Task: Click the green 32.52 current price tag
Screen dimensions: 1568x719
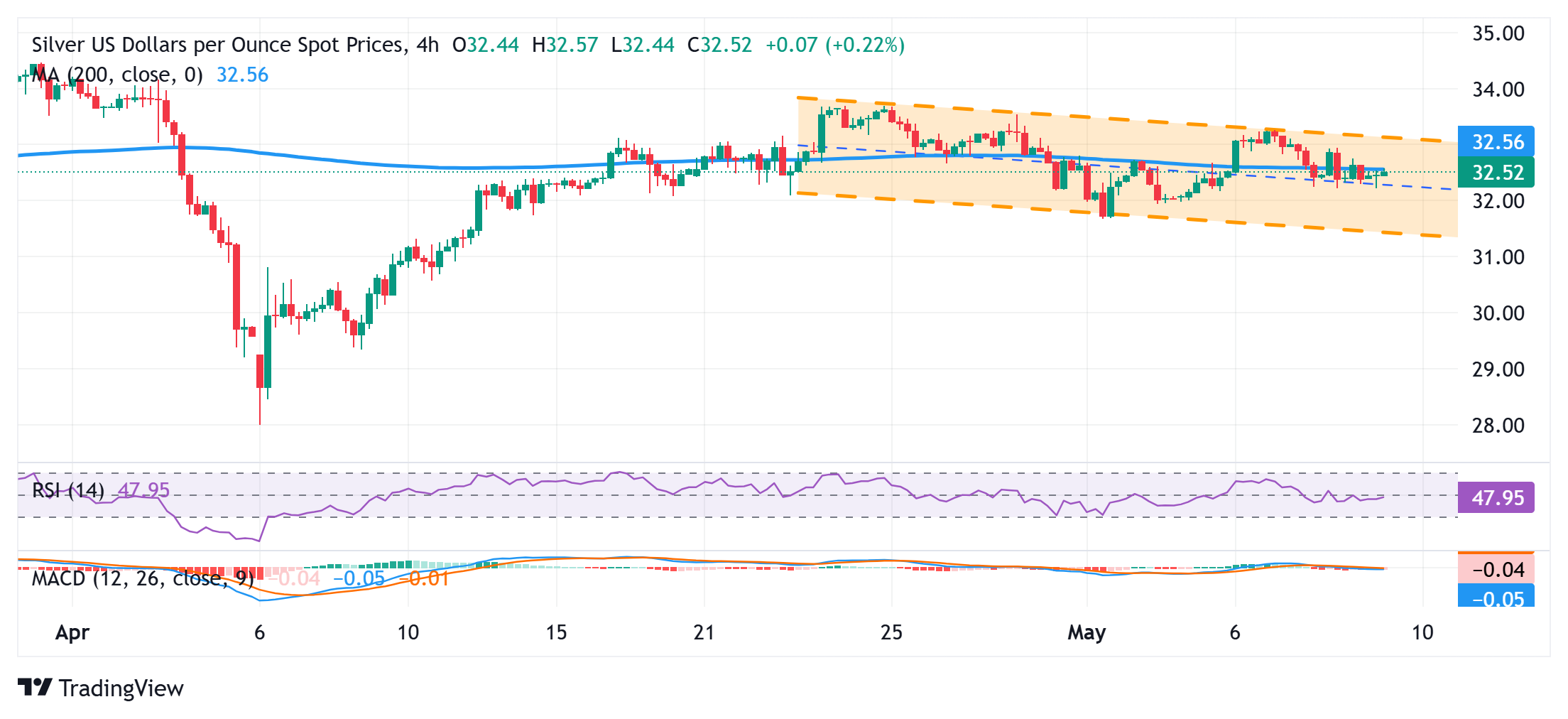Action: [1496, 172]
